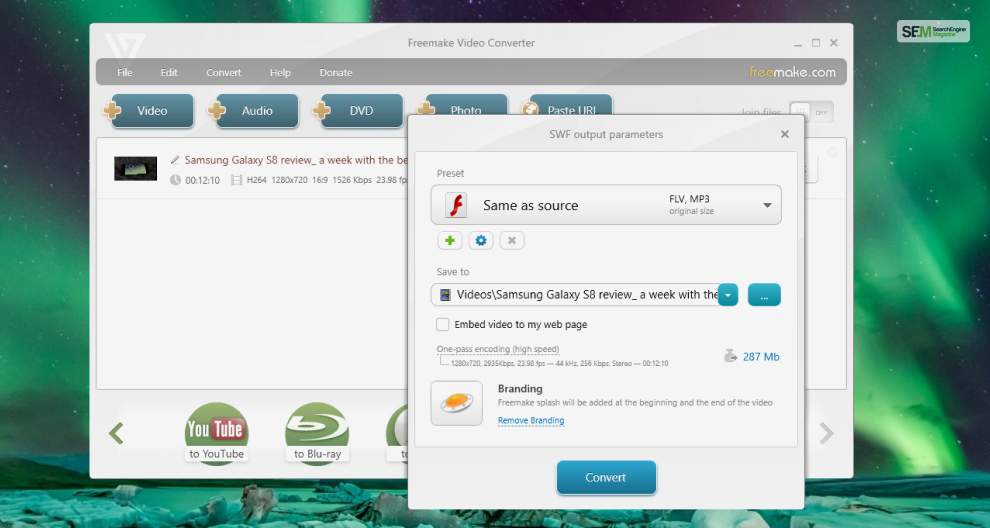Browse for folder with the ... button
This screenshot has height=528, width=990.
pyautogui.click(x=764, y=295)
